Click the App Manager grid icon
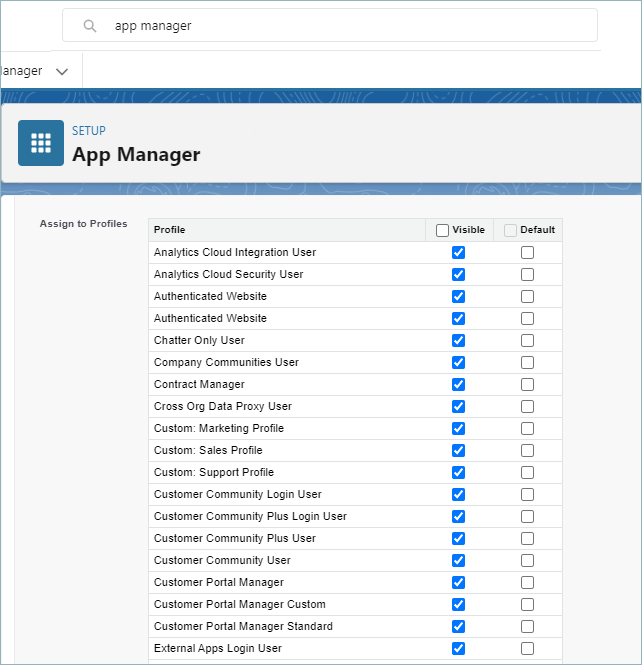Image resolution: width=642 pixels, height=665 pixels. tap(41, 143)
